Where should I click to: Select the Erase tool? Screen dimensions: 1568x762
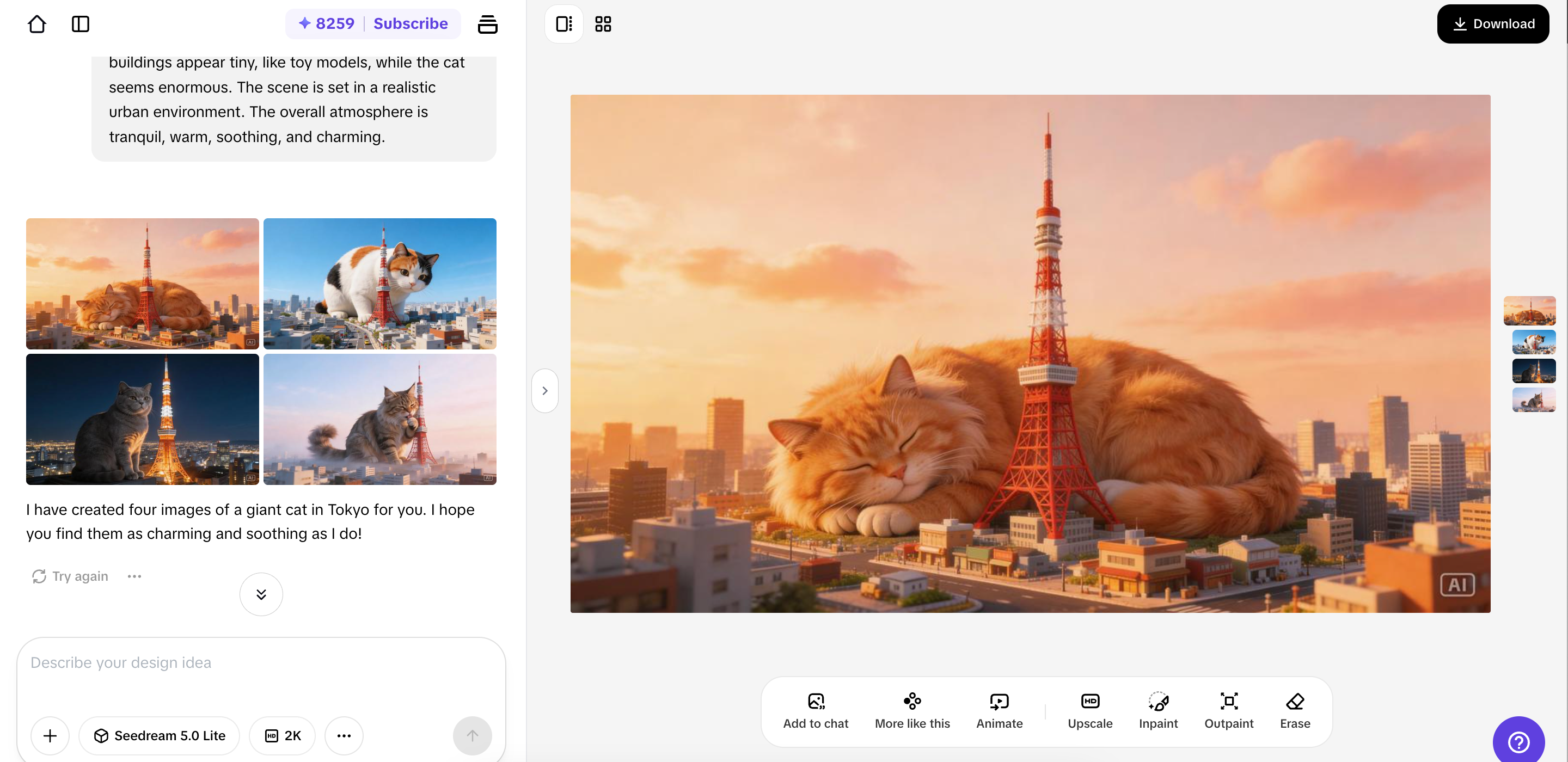point(1295,710)
